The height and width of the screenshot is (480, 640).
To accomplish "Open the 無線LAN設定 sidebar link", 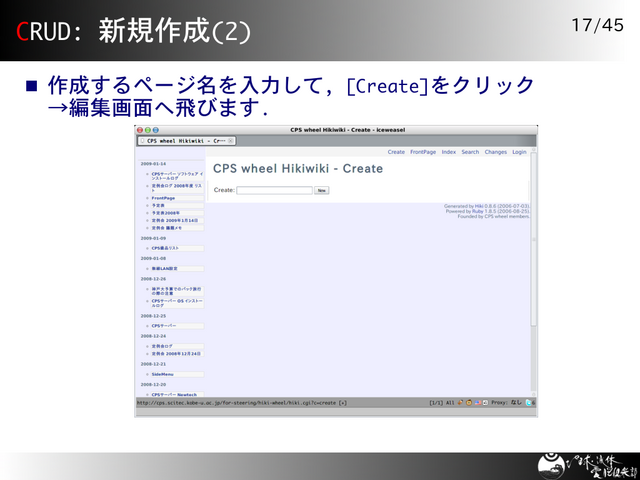I will [165, 268].
